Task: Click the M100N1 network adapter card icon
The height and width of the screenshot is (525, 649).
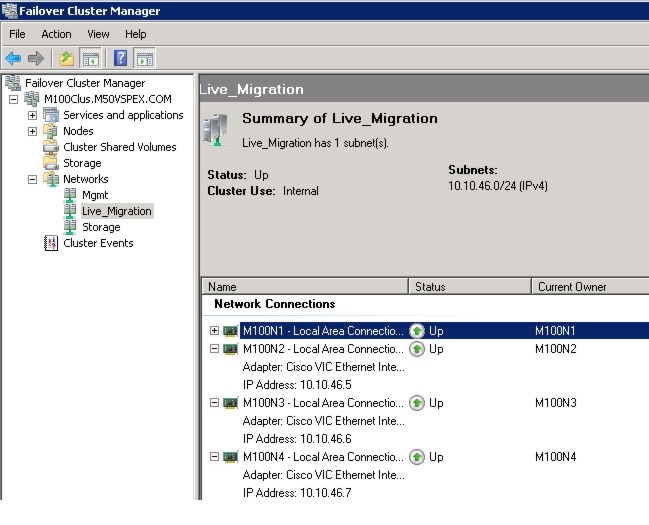Action: [230, 331]
